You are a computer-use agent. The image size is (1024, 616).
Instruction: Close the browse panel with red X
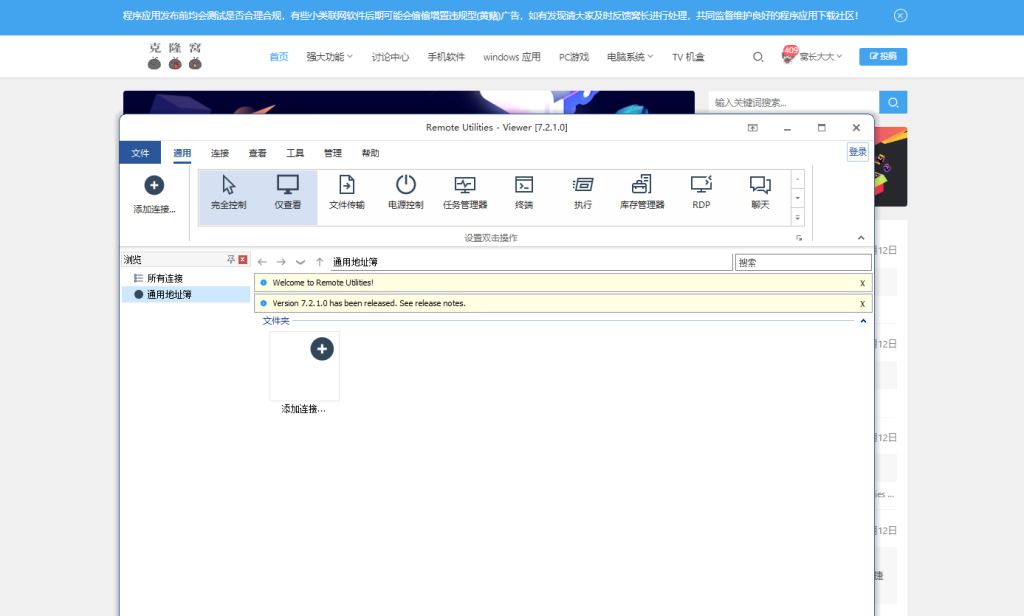point(243,259)
